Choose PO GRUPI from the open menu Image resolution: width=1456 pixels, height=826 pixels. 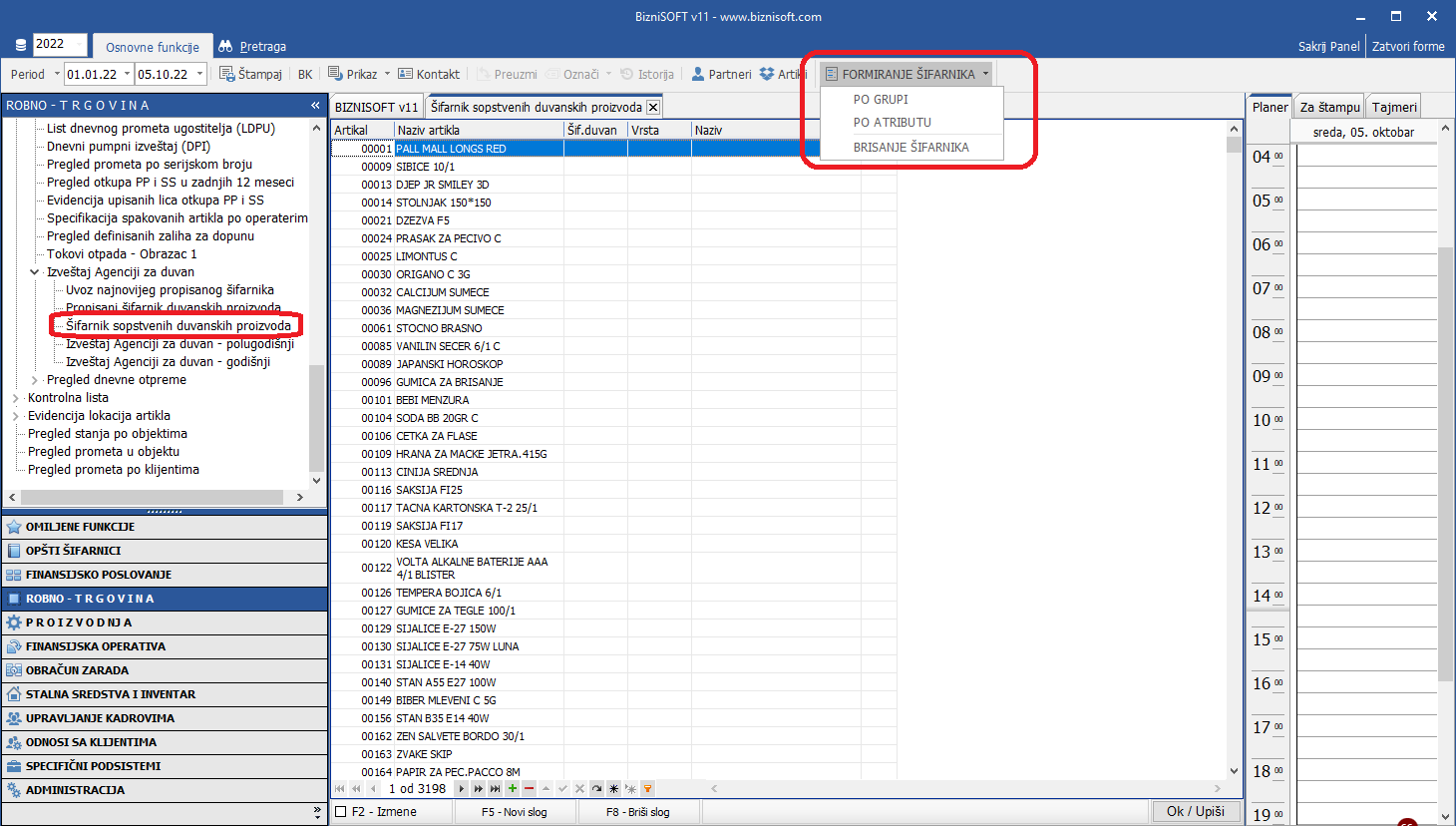coord(881,100)
